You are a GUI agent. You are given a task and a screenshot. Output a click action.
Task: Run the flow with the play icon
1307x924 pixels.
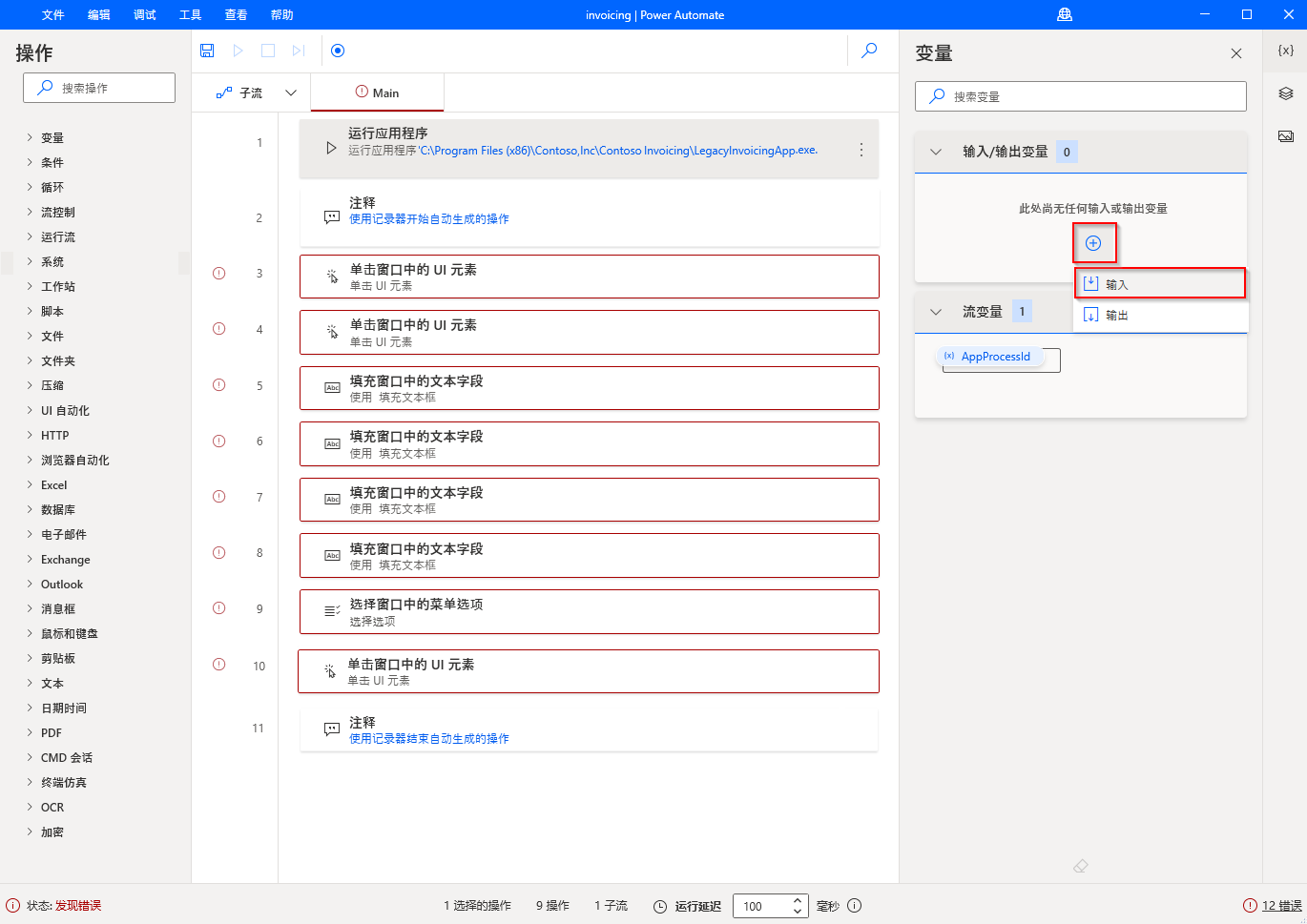(x=239, y=51)
